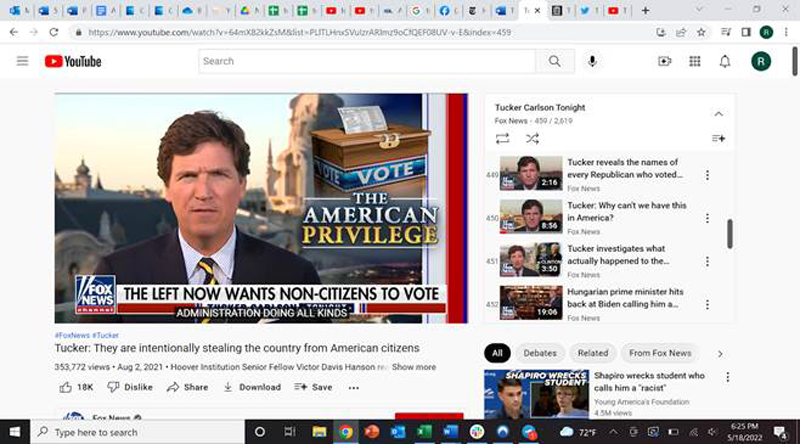Screen dimensions: 800x444
Task: Click the taskbar search box
Action: point(138,432)
